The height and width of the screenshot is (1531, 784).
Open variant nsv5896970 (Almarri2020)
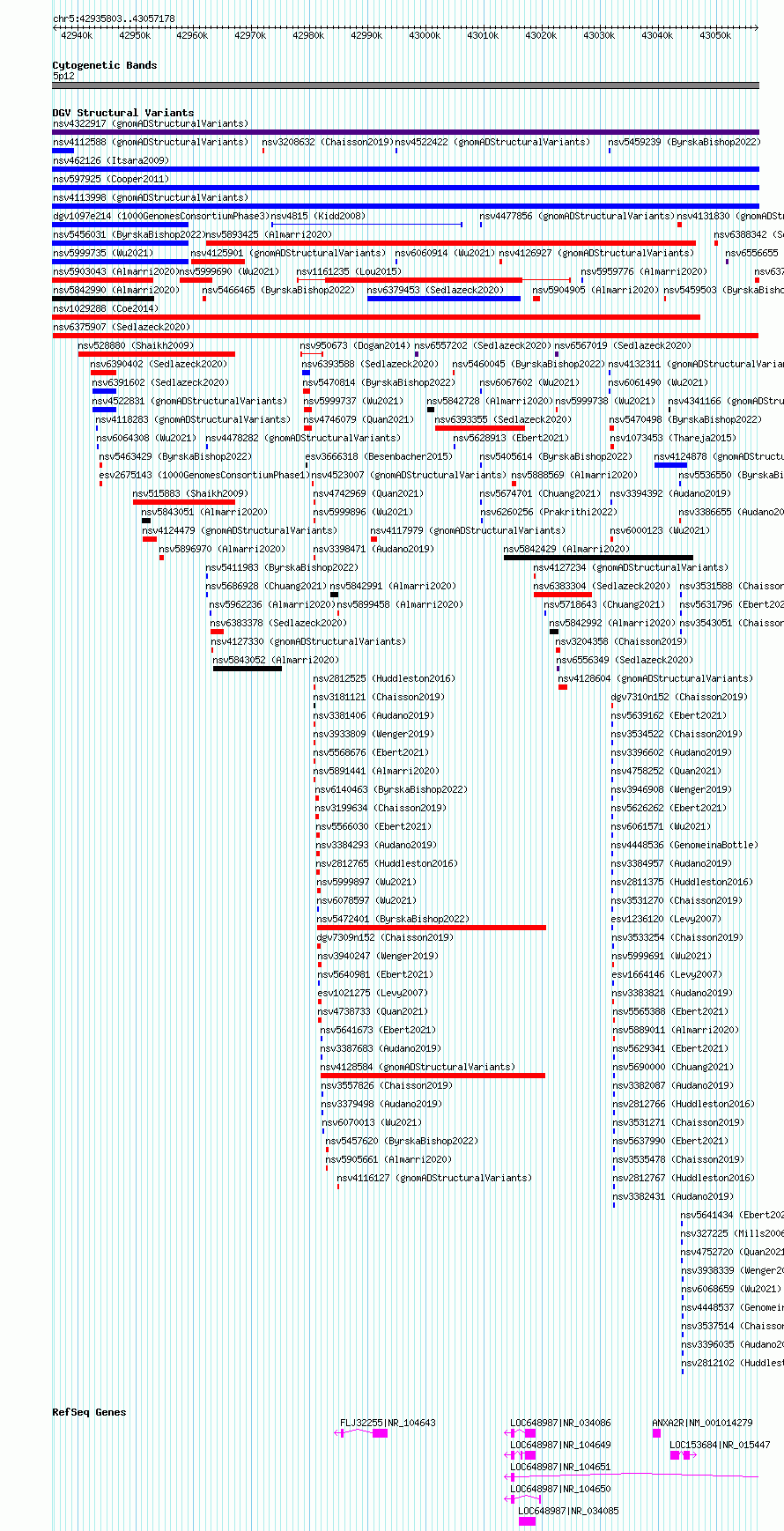click(x=222, y=549)
